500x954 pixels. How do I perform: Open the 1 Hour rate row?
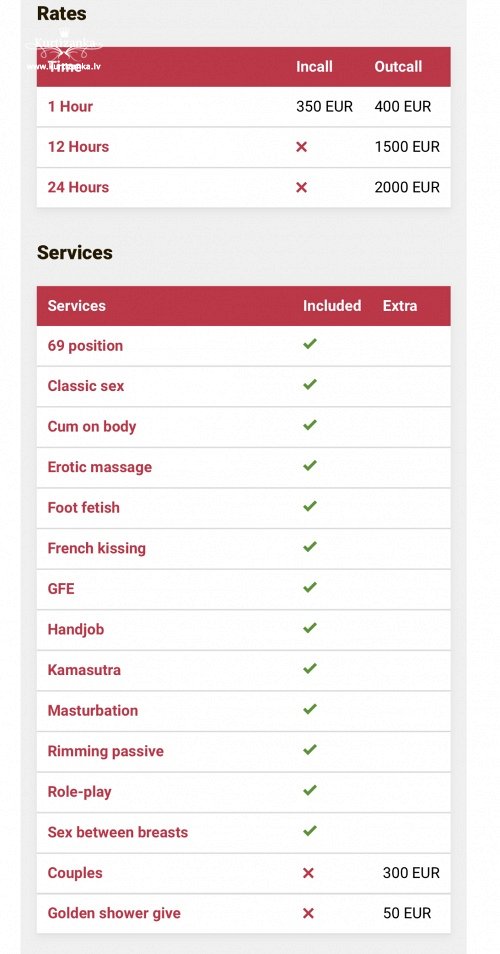pos(243,106)
